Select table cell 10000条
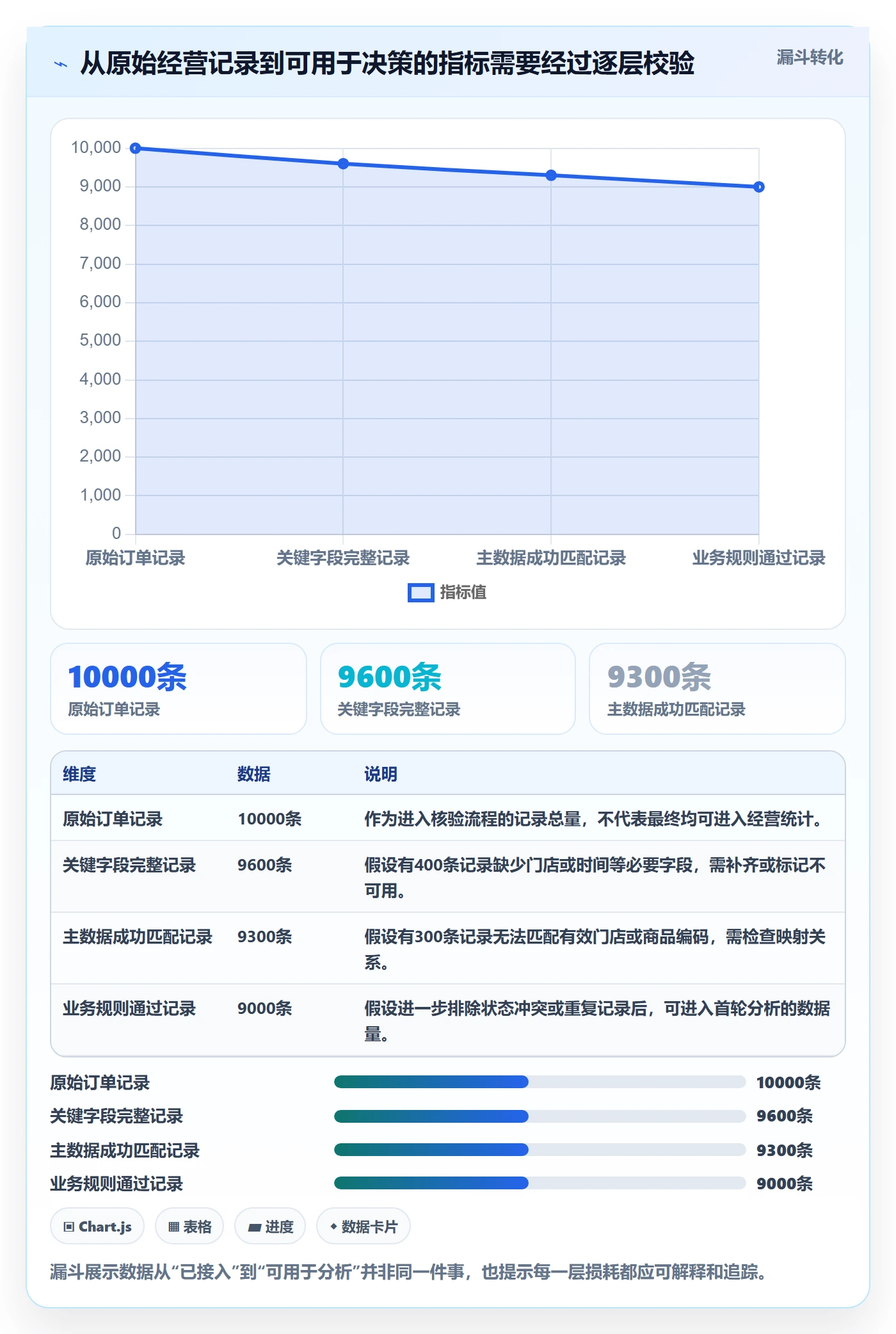 [269, 819]
